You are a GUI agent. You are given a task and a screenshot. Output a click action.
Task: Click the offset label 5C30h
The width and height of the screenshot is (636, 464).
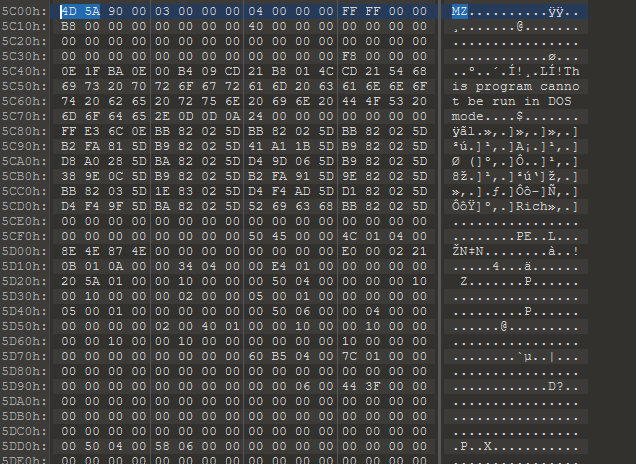(x=24, y=56)
